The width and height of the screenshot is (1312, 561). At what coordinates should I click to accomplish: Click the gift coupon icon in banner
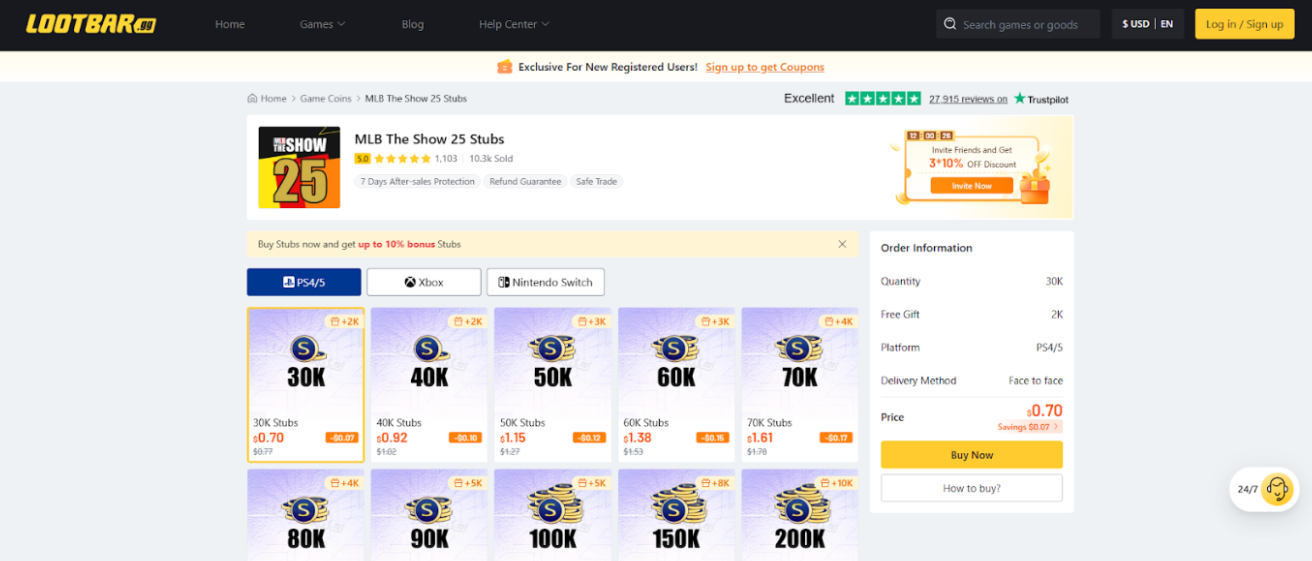(504, 67)
